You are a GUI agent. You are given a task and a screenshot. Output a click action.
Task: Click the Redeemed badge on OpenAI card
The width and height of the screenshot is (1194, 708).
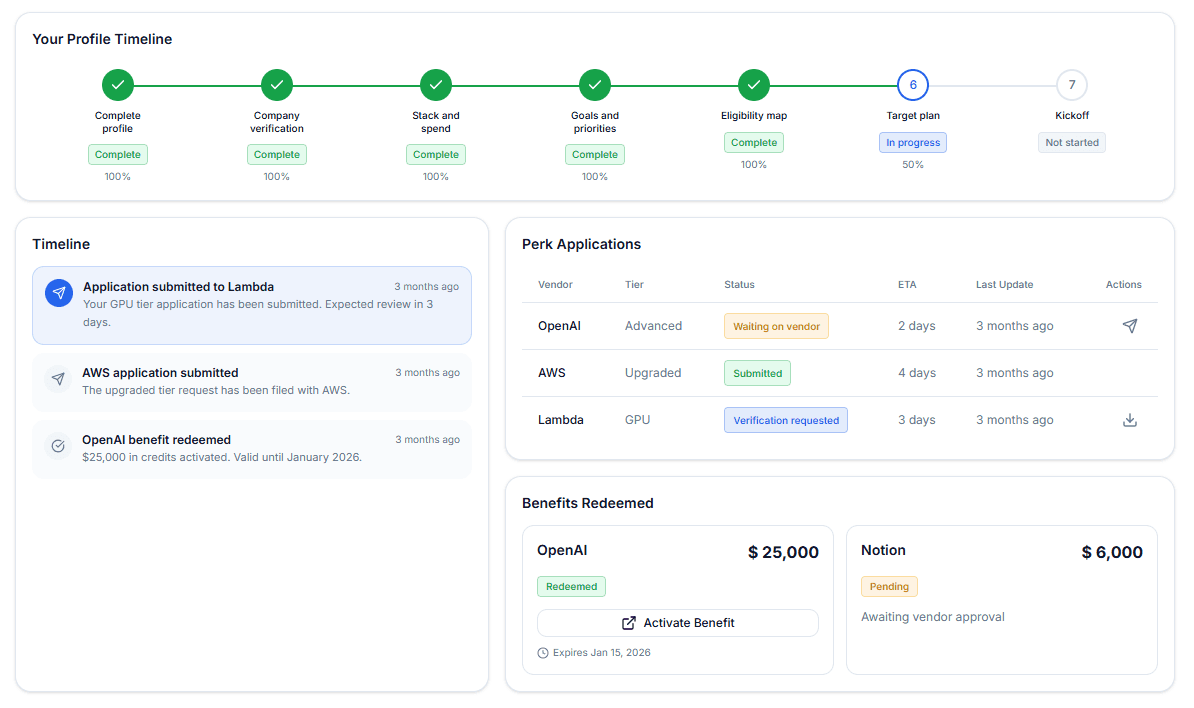tap(571, 586)
